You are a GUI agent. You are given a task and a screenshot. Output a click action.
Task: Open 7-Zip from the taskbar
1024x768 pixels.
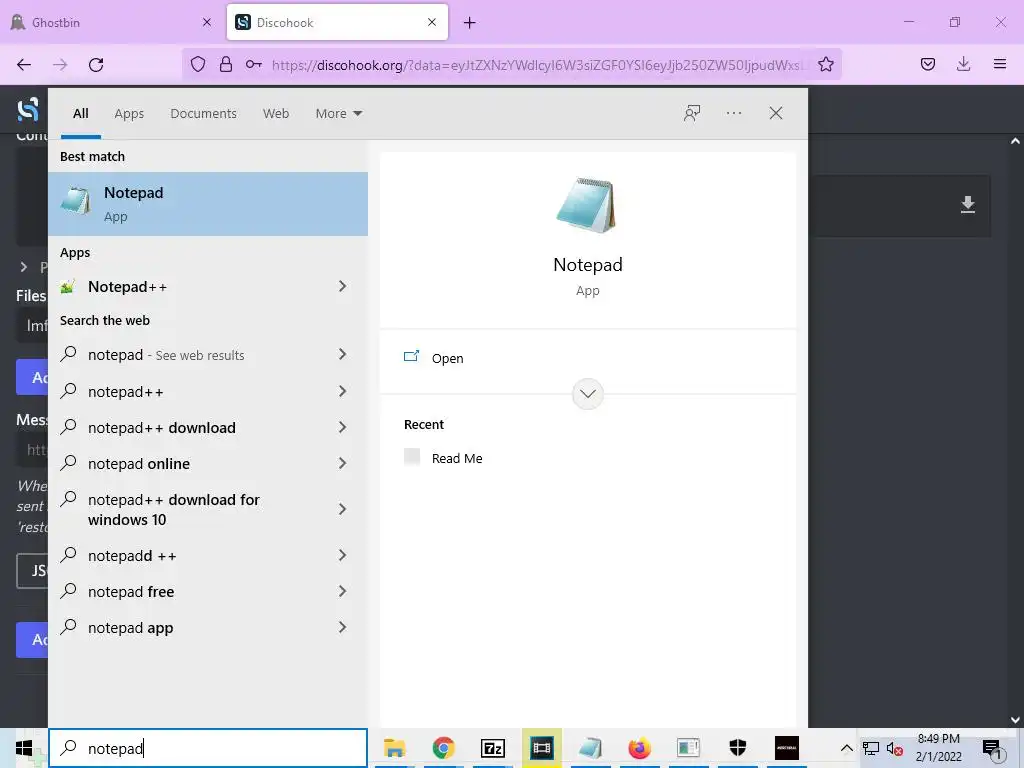[x=492, y=748]
